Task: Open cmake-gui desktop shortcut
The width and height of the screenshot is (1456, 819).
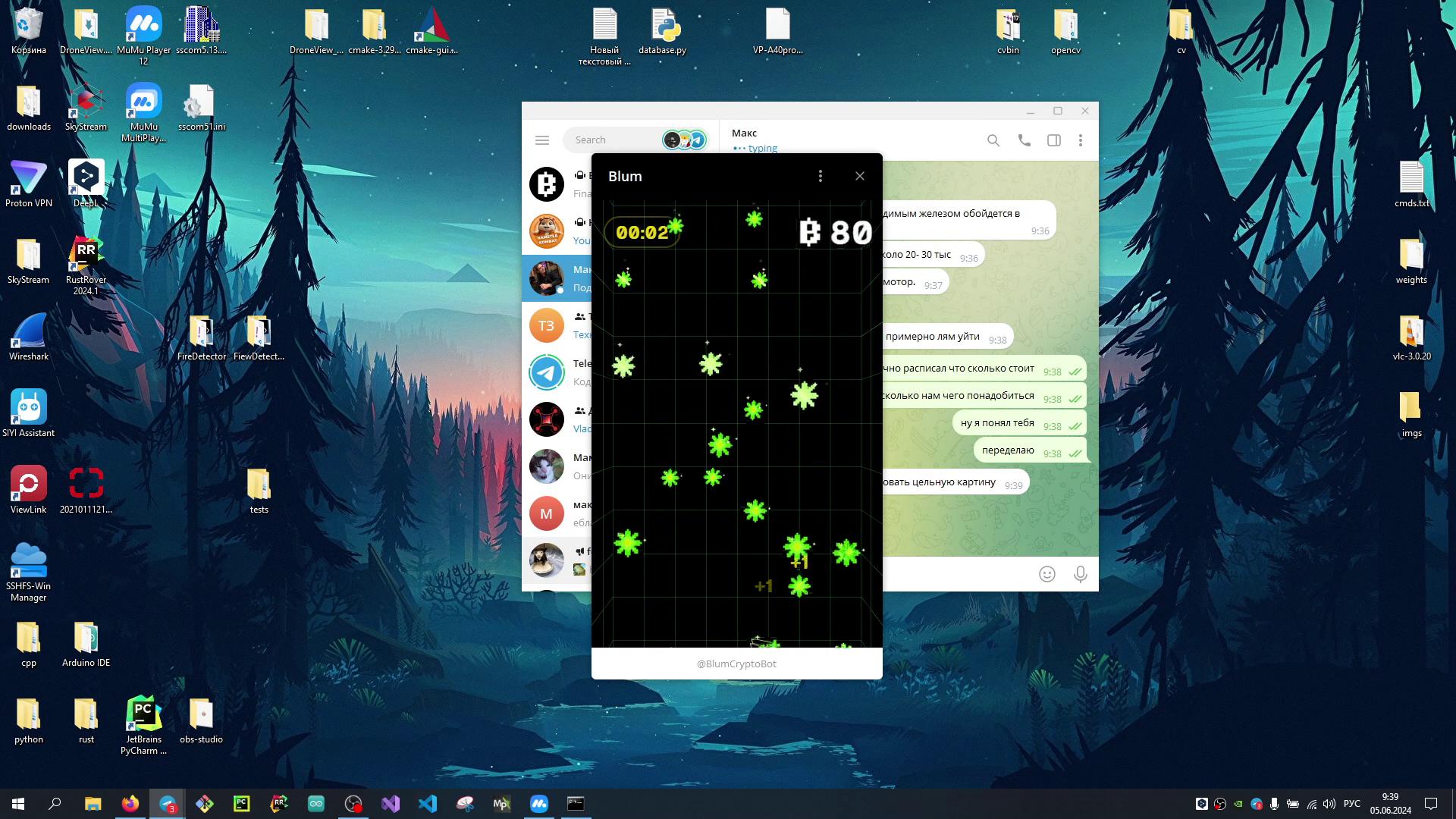Action: coord(431,32)
